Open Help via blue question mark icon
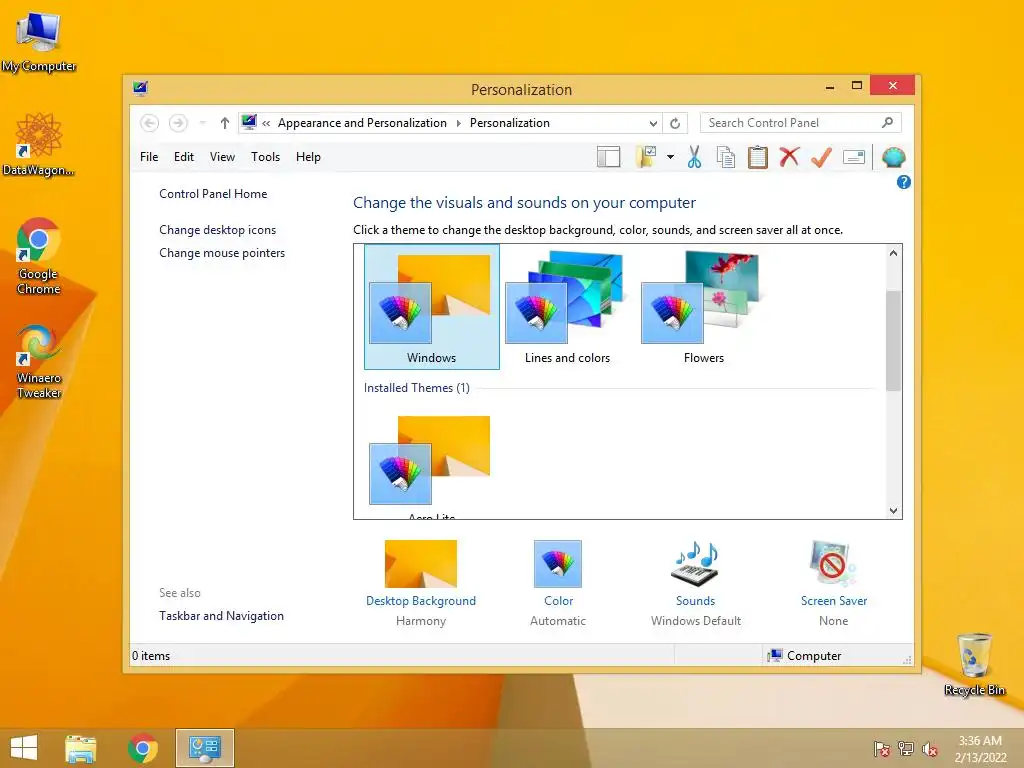The height and width of the screenshot is (768, 1024). [903, 182]
